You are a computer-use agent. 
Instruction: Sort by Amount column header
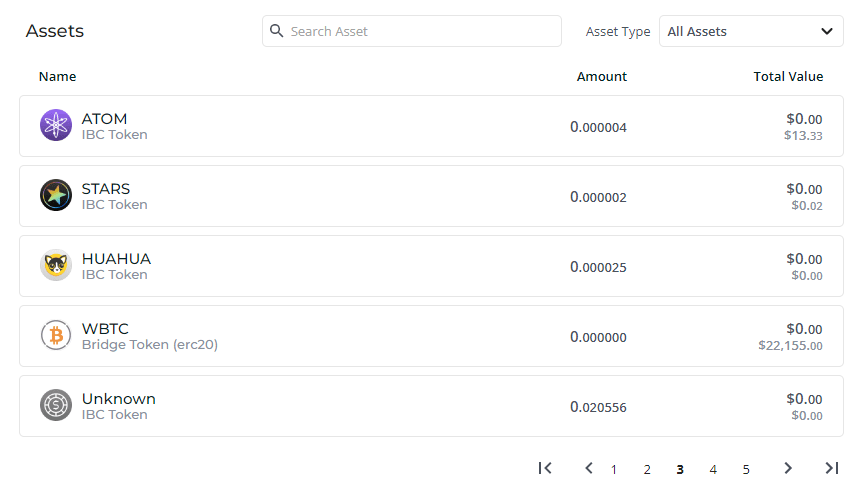[602, 77]
